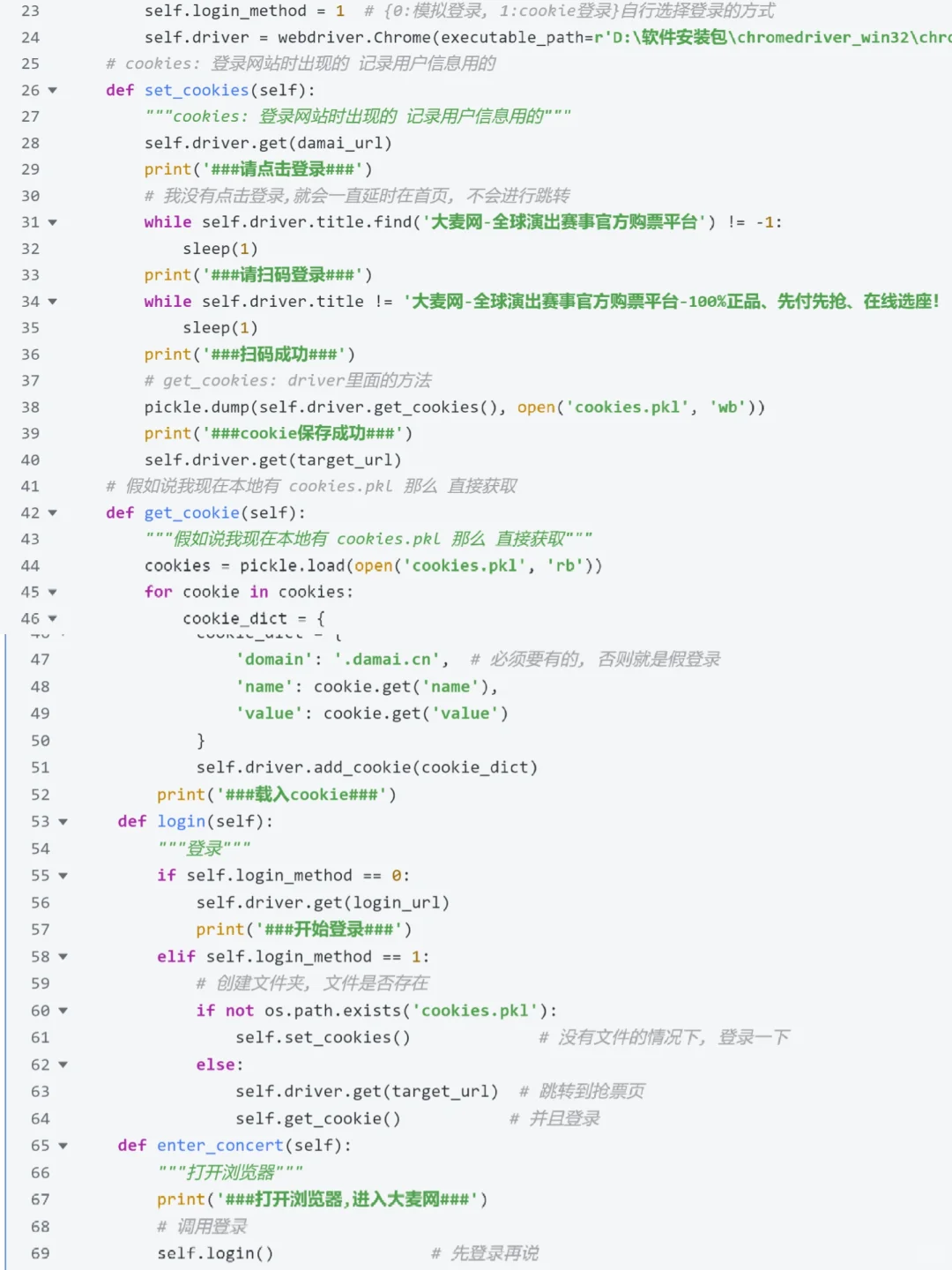This screenshot has height=1270, width=952.
Task: Collapse the fold arrow at line 34
Action: pyautogui.click(x=52, y=302)
